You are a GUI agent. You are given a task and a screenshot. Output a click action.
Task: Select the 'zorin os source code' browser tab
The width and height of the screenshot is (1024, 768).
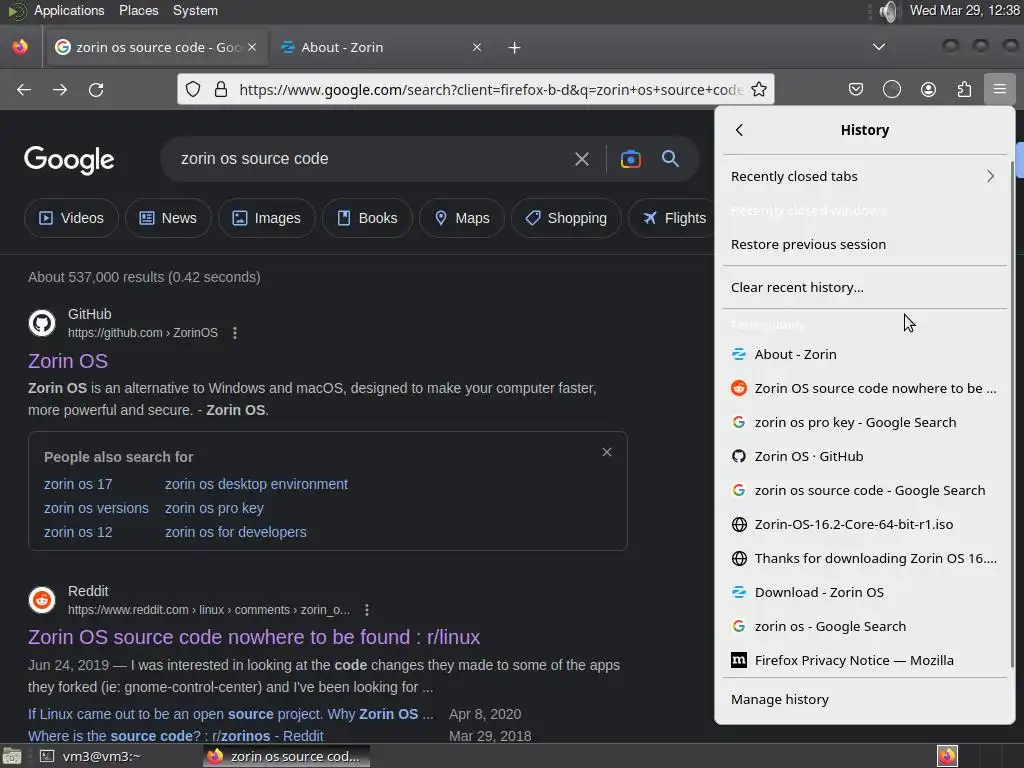pos(155,47)
